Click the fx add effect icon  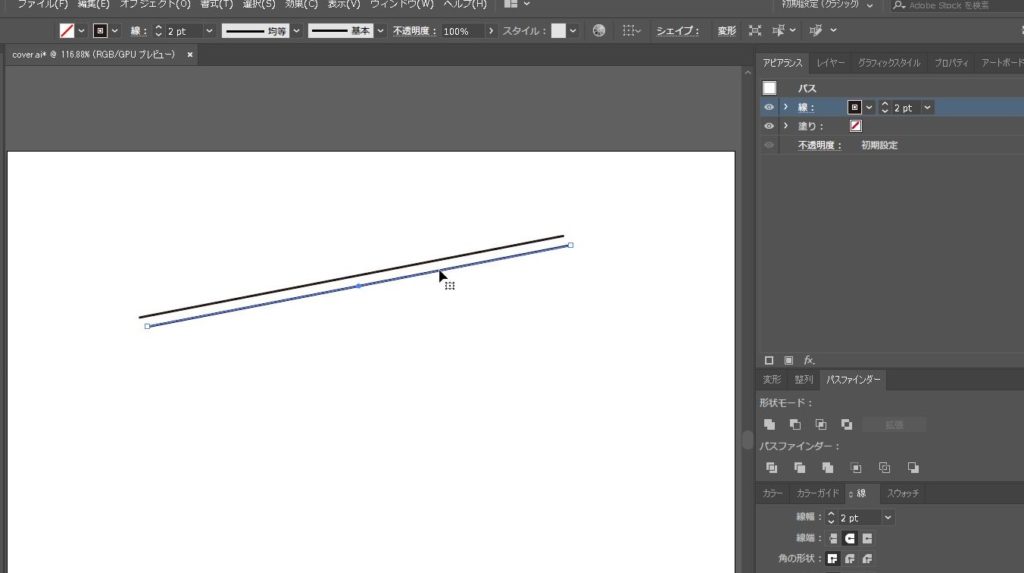click(x=809, y=360)
